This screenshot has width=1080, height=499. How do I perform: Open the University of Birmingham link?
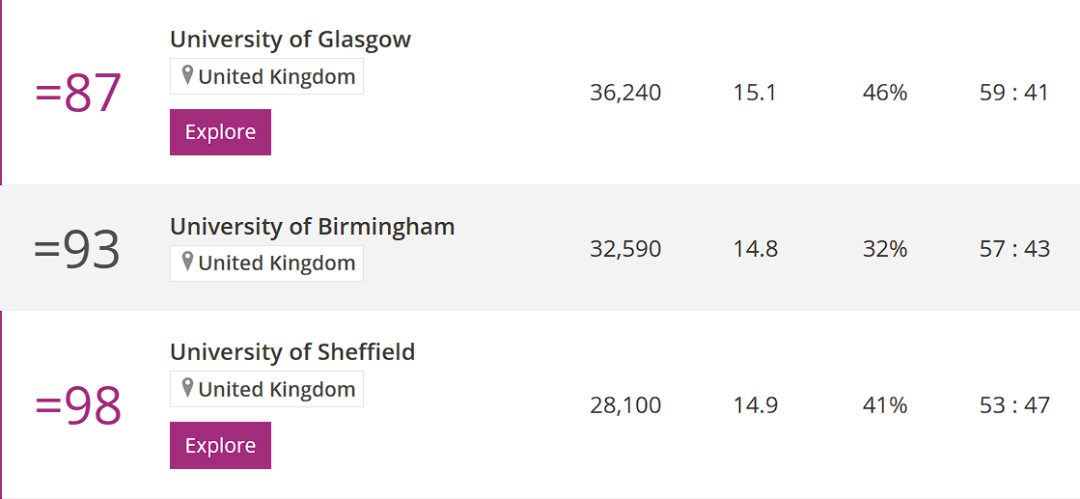tap(312, 226)
